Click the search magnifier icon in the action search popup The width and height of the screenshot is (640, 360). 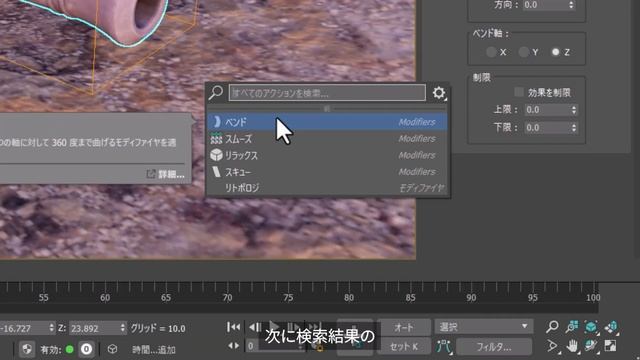(x=216, y=93)
